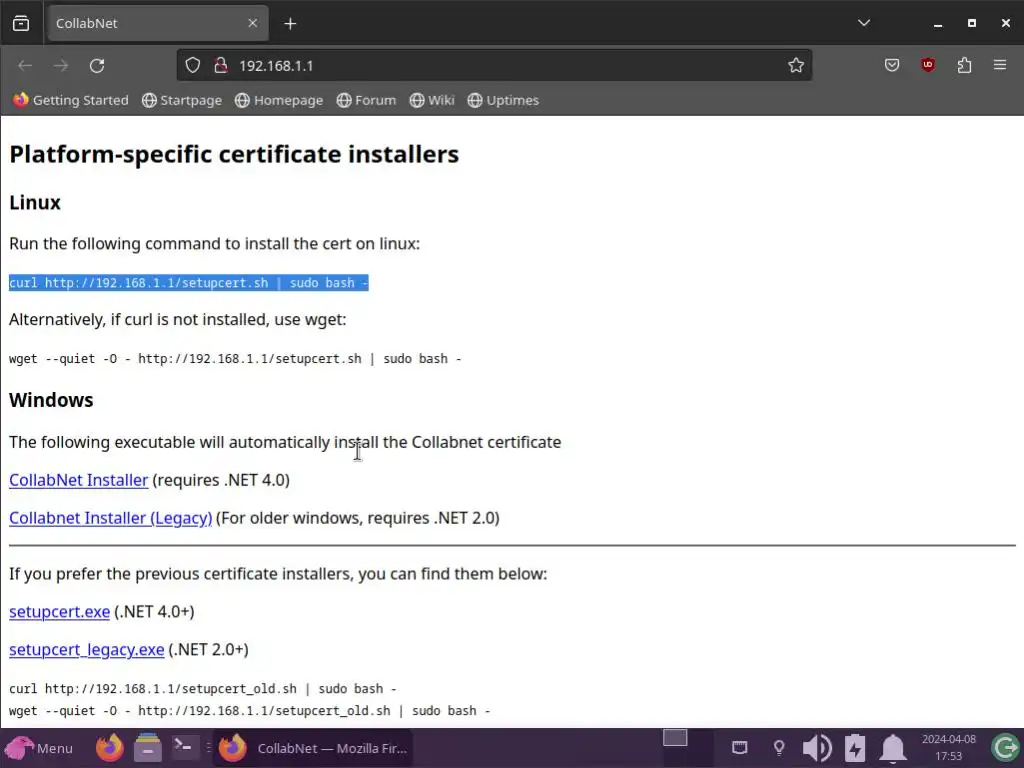This screenshot has width=1024, height=768.
Task: Bookmark this page with star
Action: [x=795, y=65]
